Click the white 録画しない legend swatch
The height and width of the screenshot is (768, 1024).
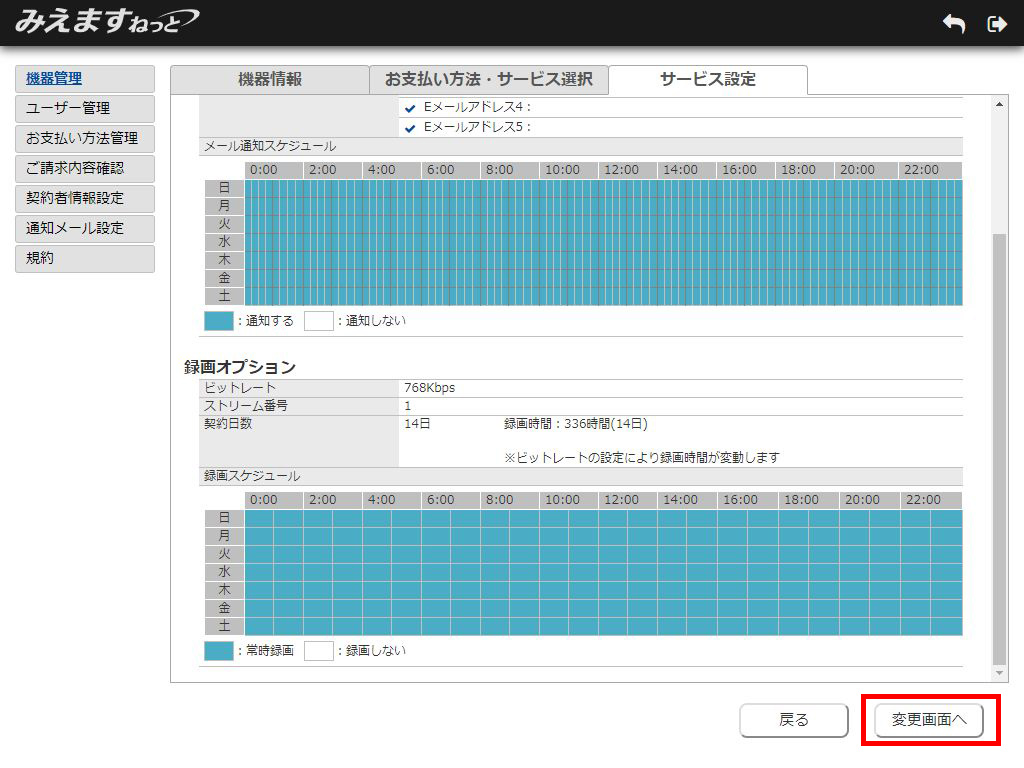click(x=318, y=651)
